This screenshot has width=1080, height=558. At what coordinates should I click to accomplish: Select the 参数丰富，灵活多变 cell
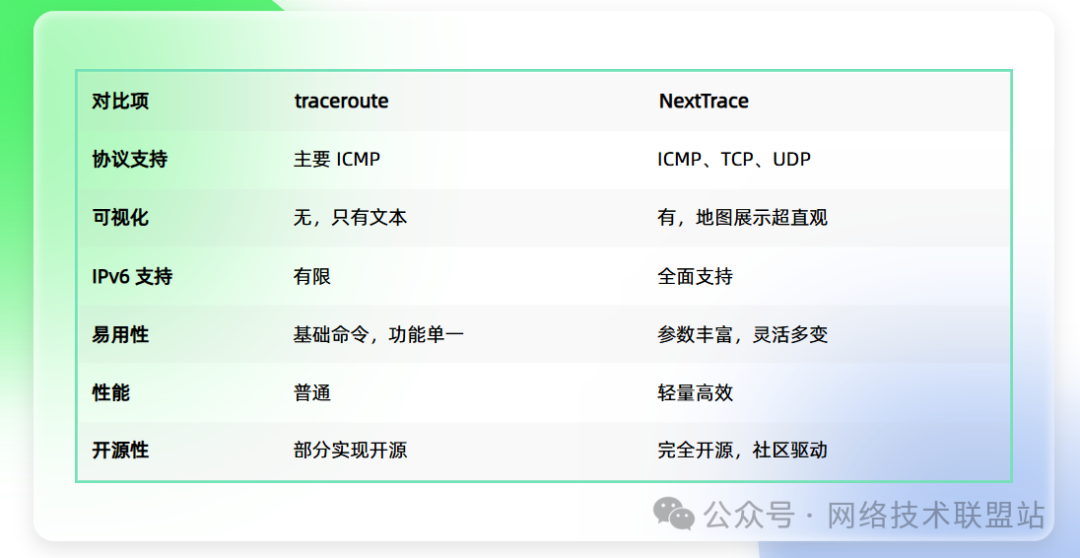(742, 335)
